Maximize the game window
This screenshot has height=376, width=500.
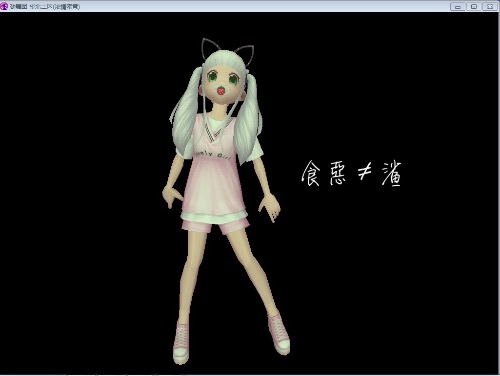(474, 6)
